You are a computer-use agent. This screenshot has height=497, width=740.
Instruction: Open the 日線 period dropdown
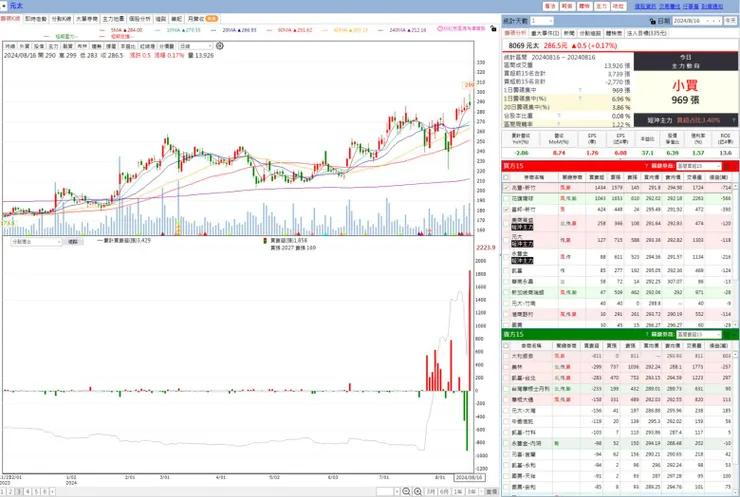pos(196,46)
